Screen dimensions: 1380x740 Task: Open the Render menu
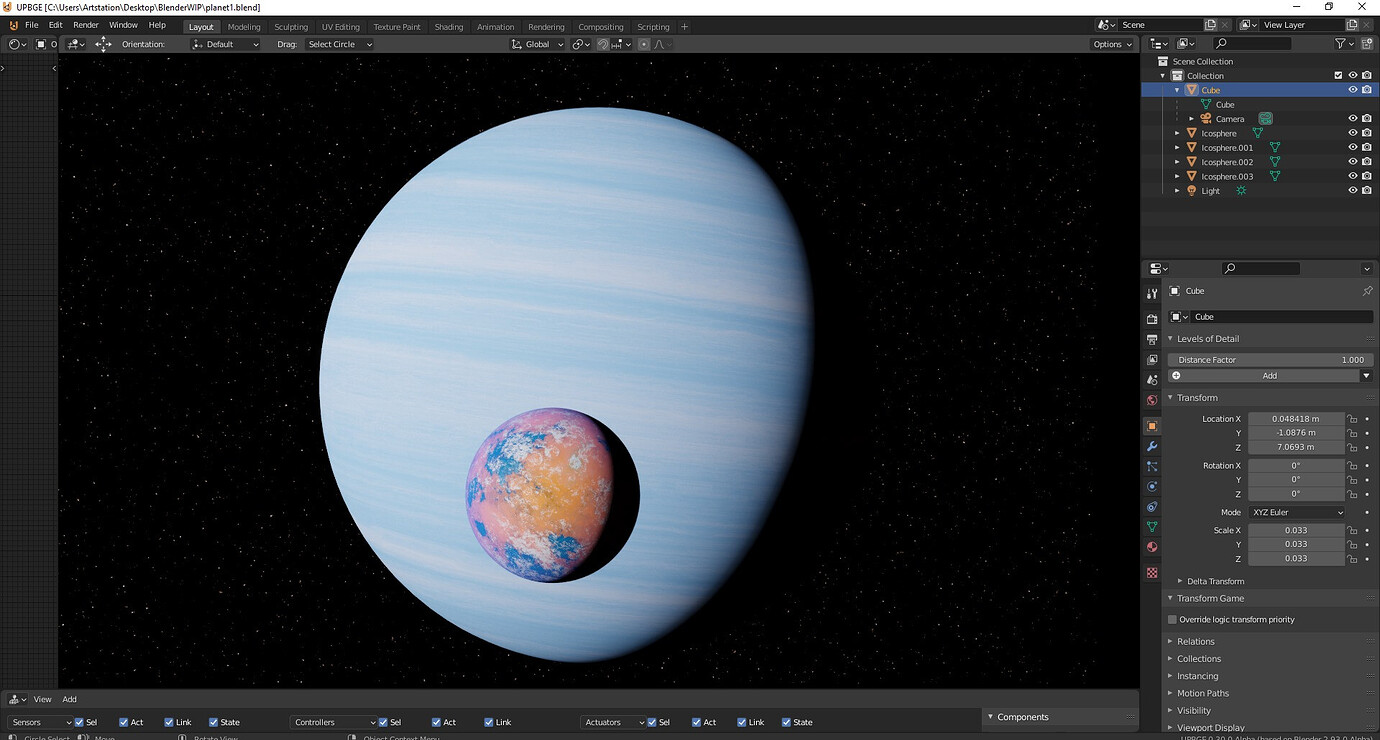click(x=86, y=25)
